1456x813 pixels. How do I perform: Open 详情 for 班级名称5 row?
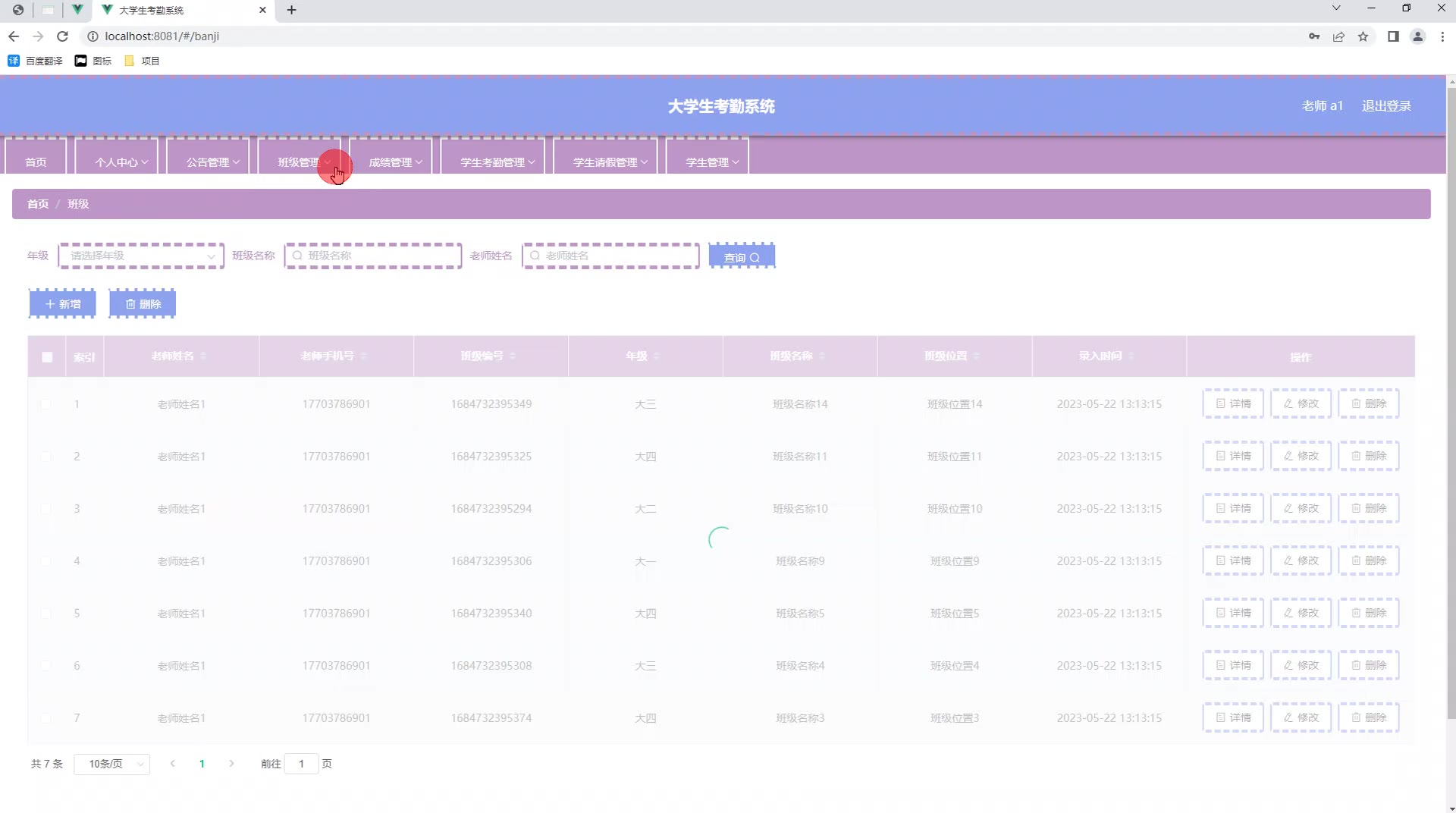[x=1233, y=614]
